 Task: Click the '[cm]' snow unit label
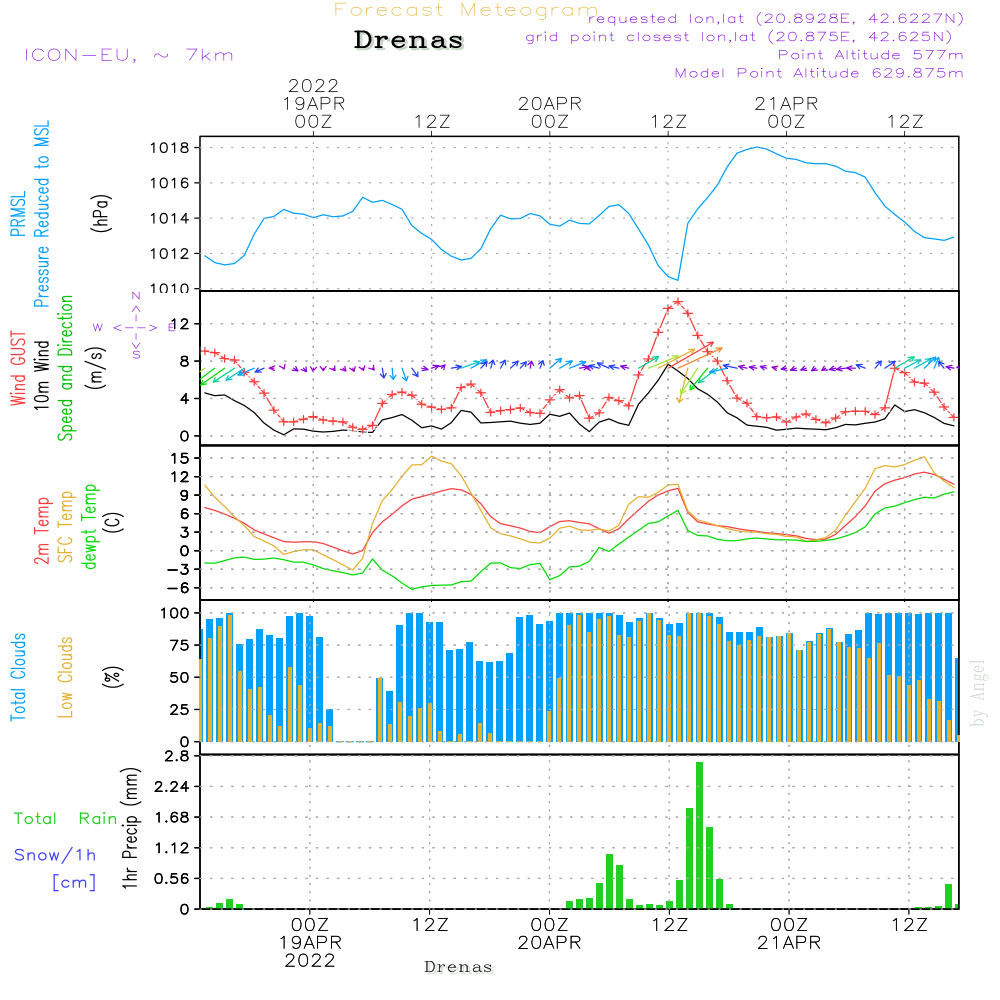74,883
